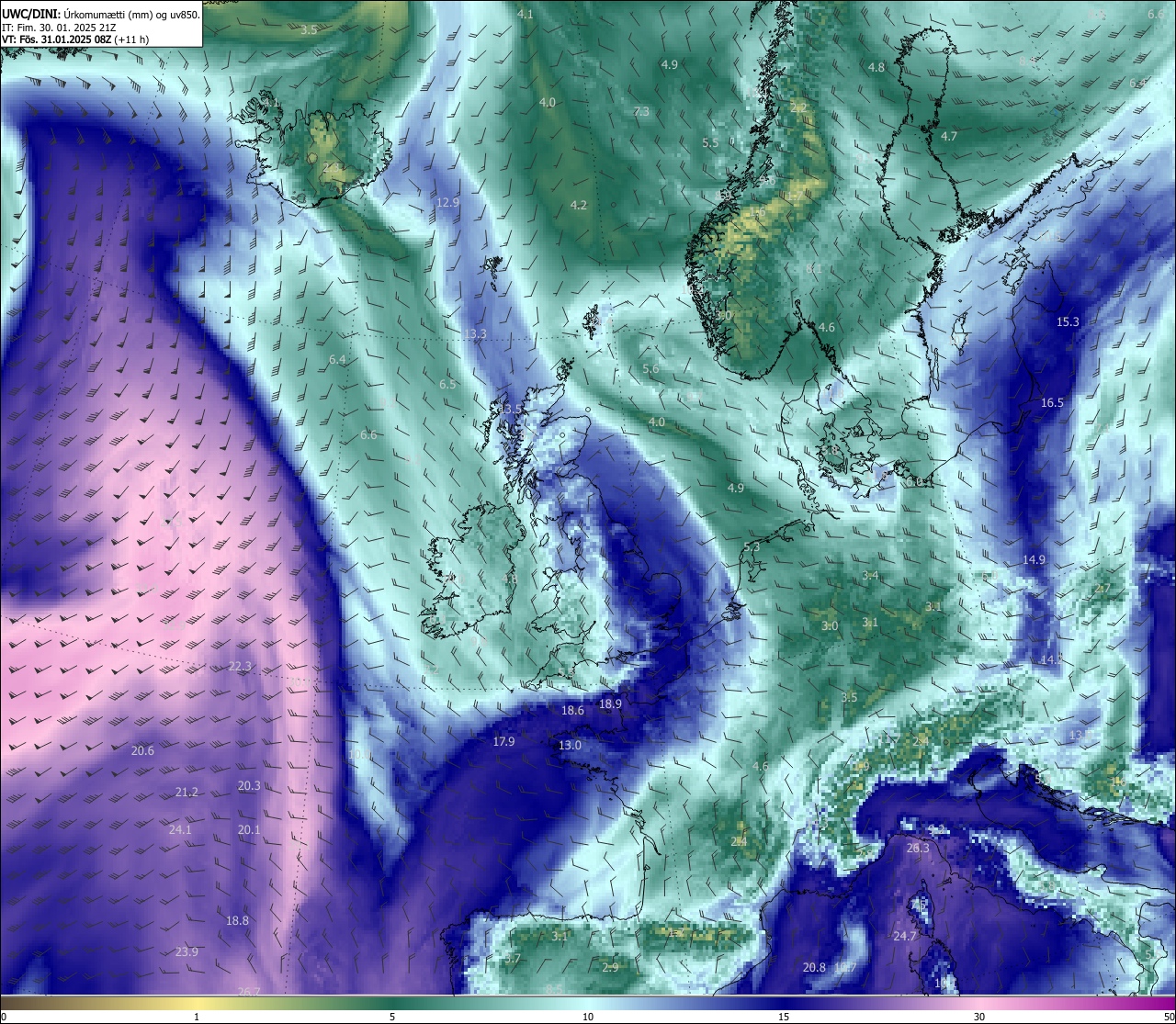The image size is (1176, 1024).
Task: Click the VT valid time line '31.01.2025 08Z'
Action: point(75,39)
